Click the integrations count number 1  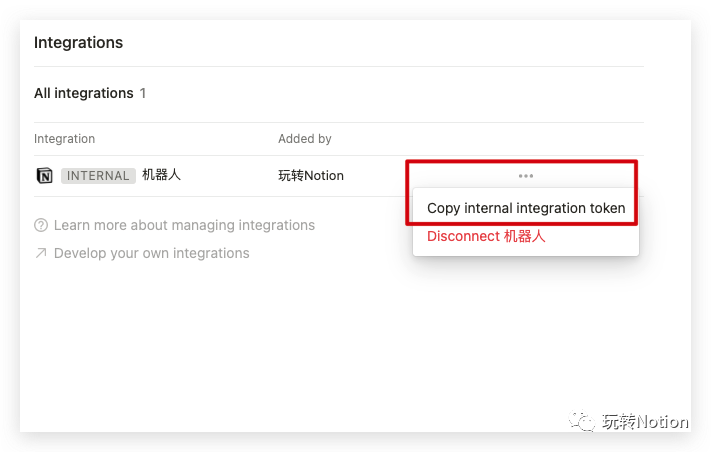coord(143,93)
